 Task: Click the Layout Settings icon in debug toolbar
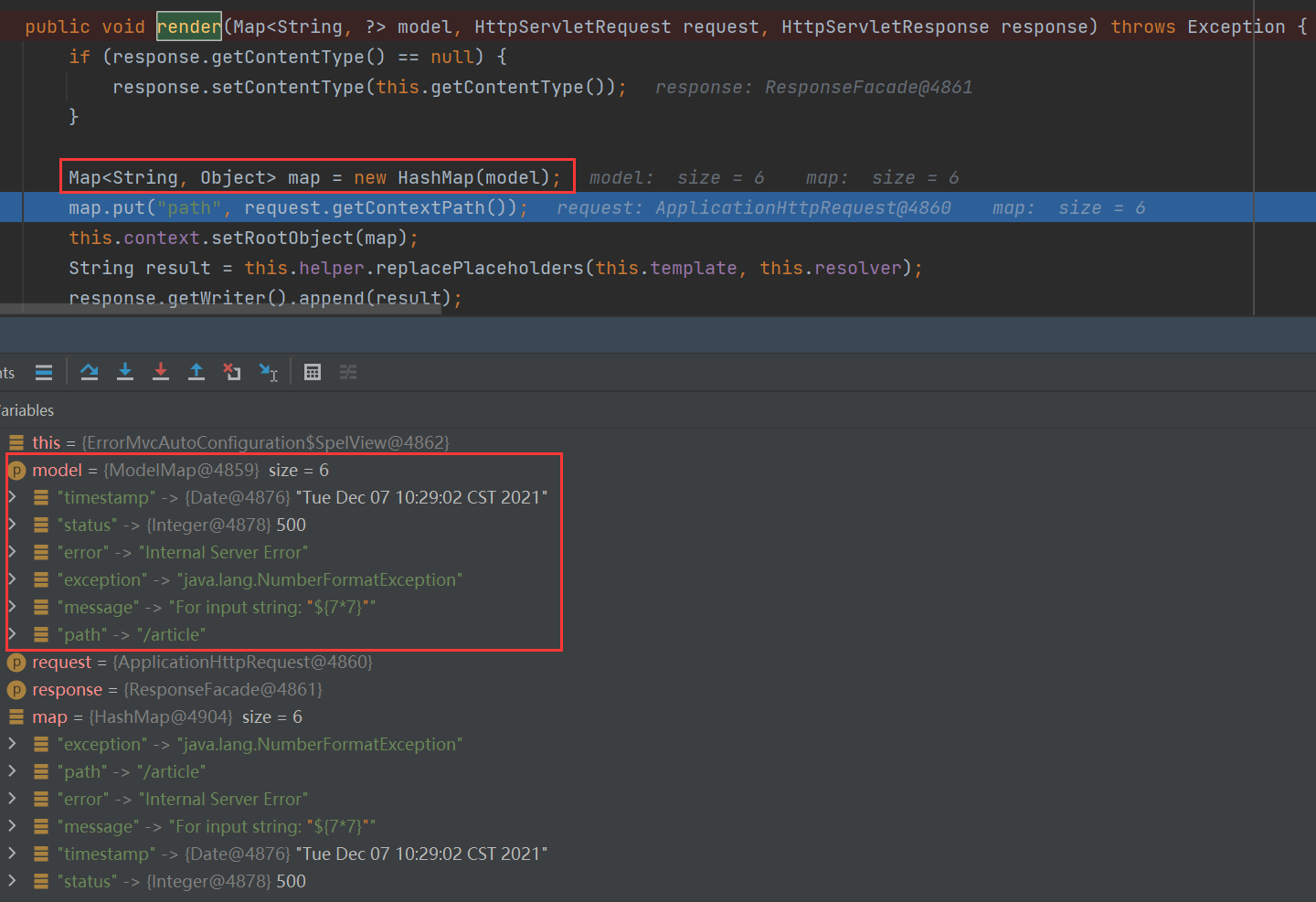(347, 371)
